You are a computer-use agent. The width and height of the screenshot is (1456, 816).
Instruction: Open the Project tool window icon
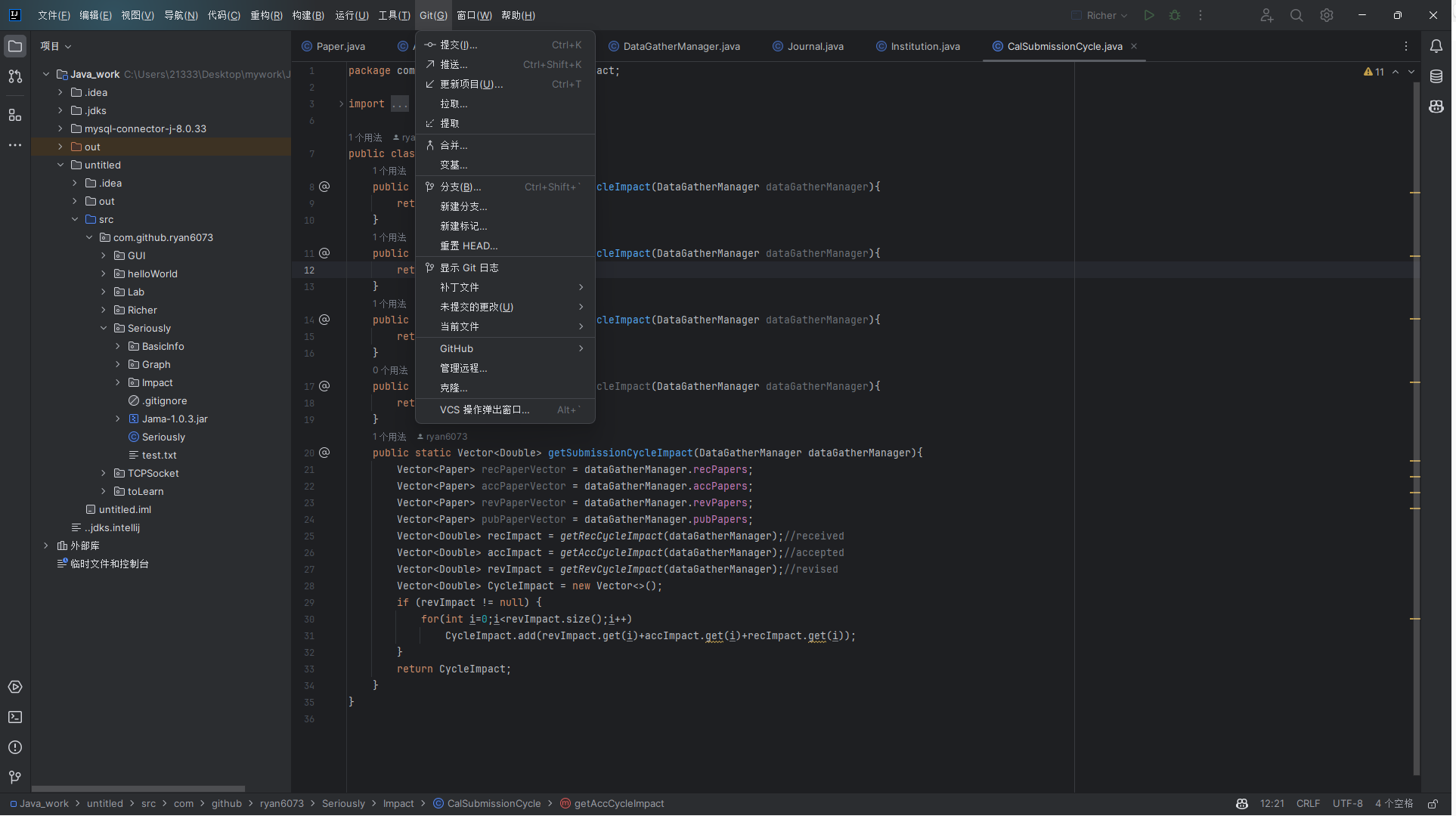(x=15, y=46)
